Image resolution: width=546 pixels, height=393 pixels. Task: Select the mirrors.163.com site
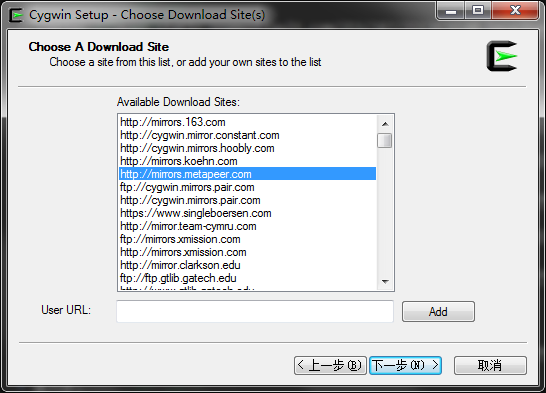tap(248, 122)
